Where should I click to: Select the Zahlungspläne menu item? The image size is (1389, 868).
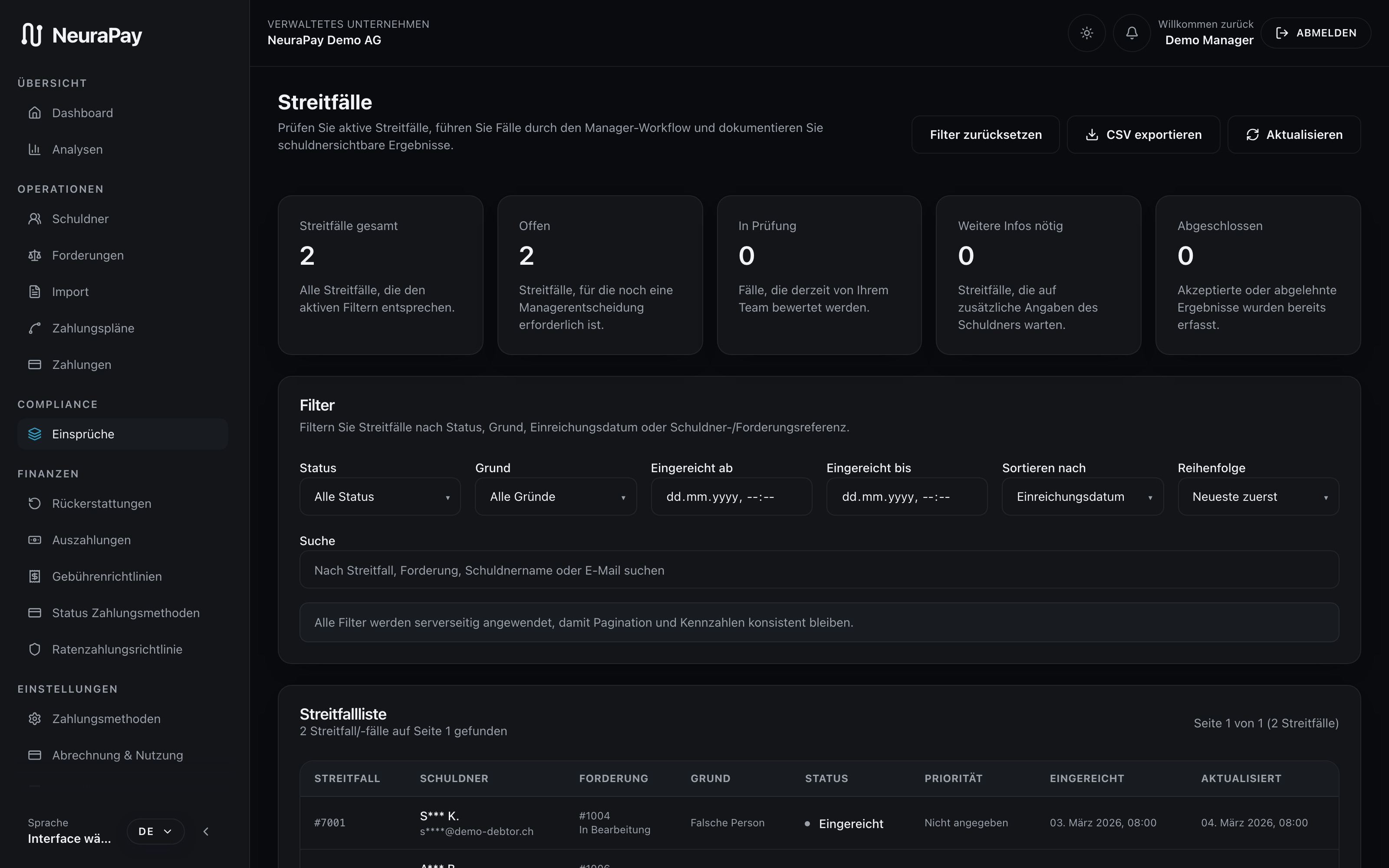click(123, 329)
